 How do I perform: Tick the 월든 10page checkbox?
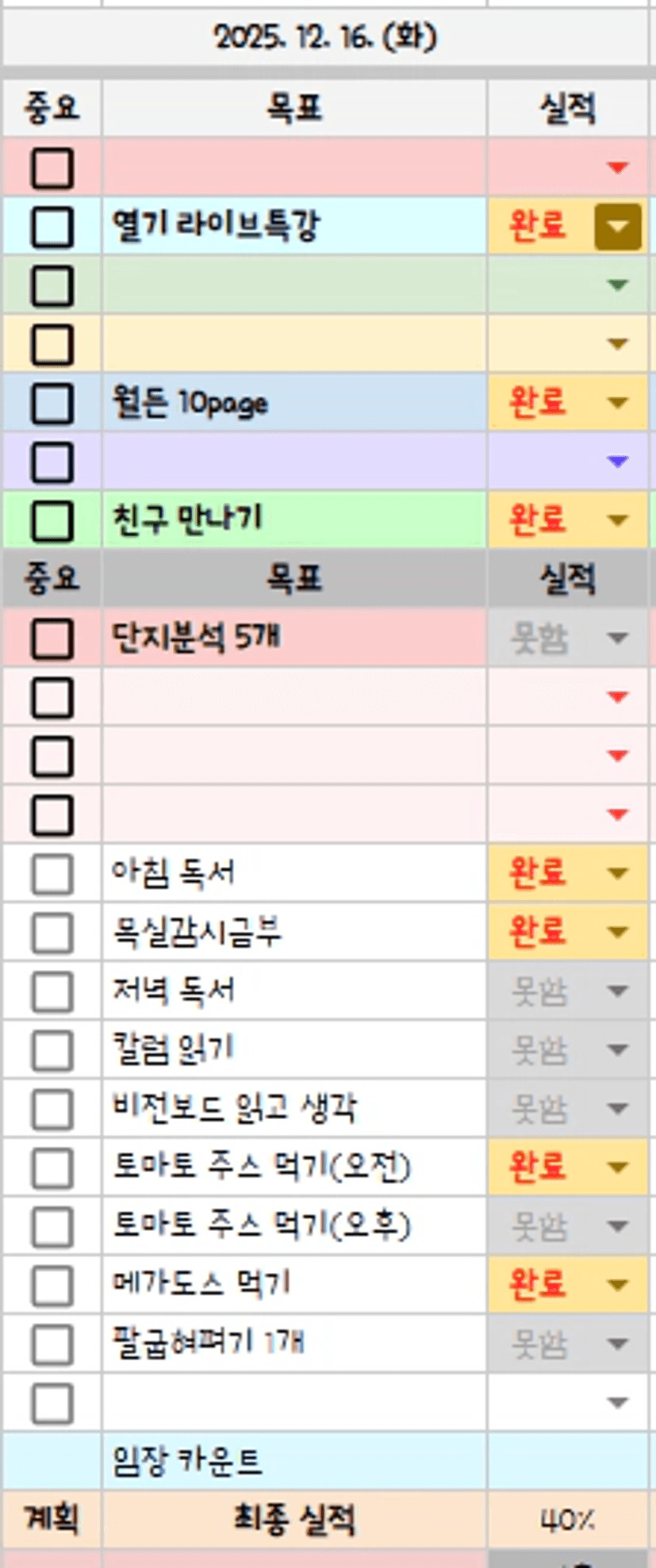tap(52, 403)
